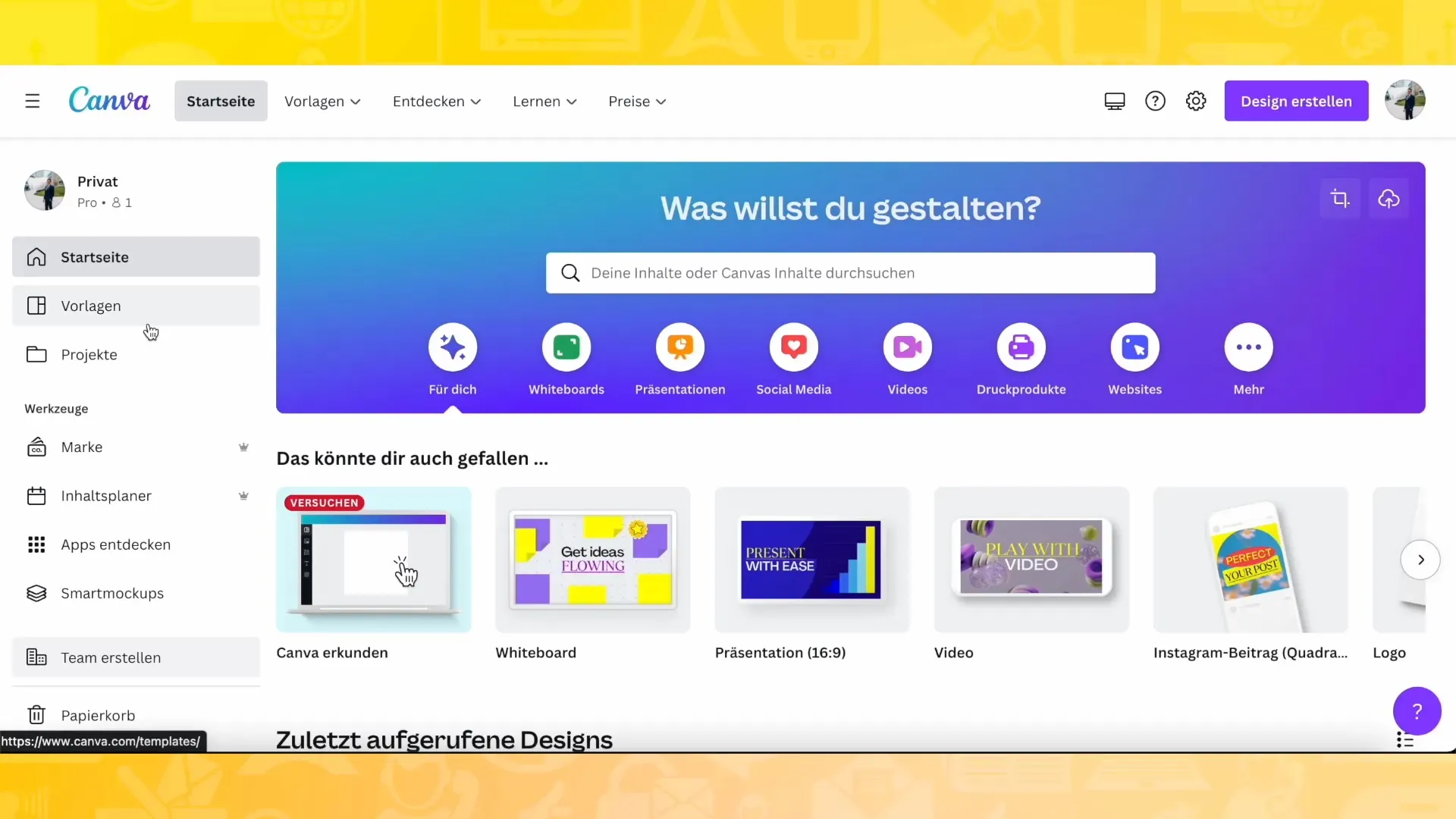The width and height of the screenshot is (1456, 819).
Task: Click the Privat team avatar in sidebar
Action: (x=45, y=190)
